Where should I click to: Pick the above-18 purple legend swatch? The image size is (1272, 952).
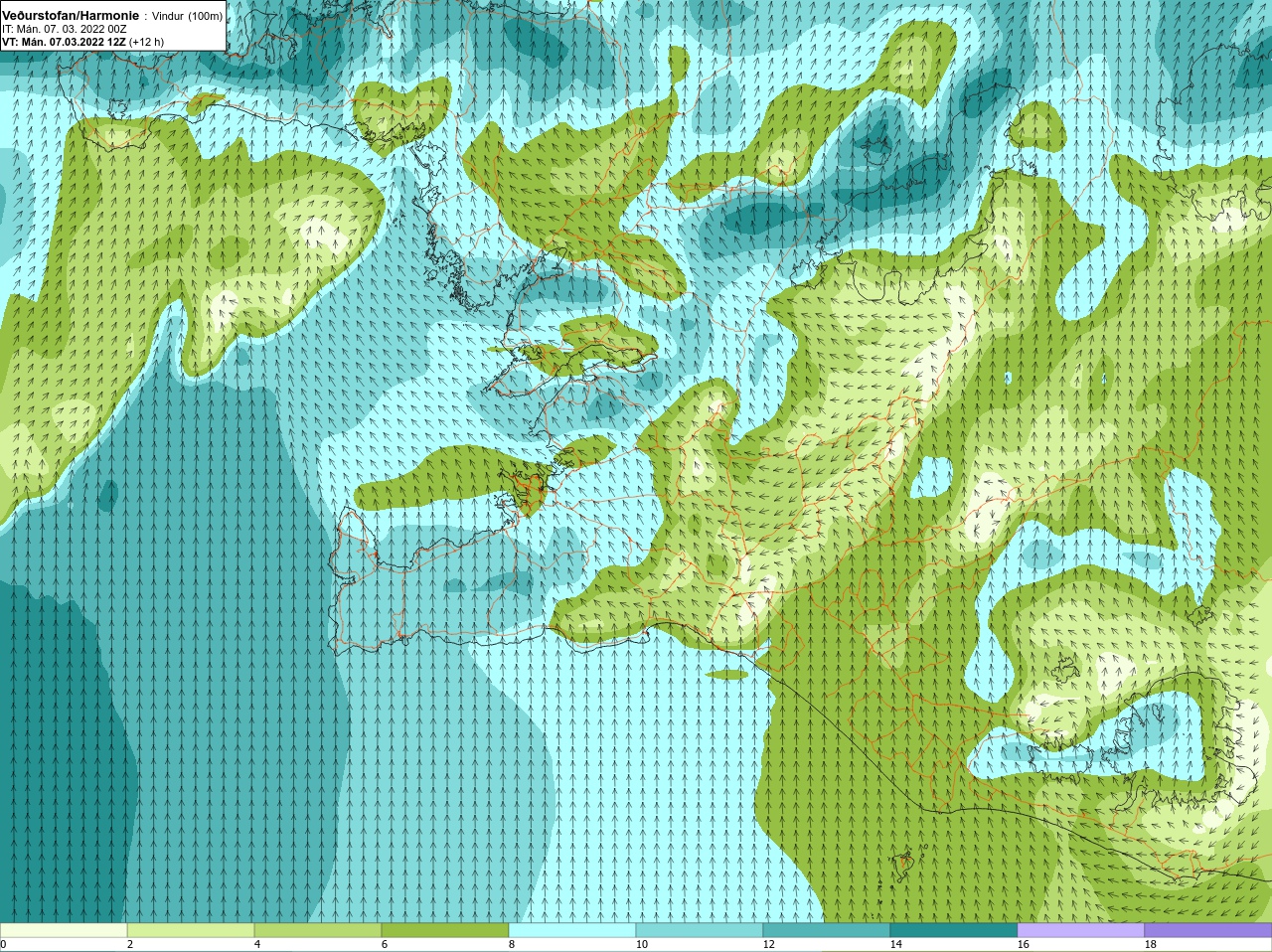click(1208, 930)
